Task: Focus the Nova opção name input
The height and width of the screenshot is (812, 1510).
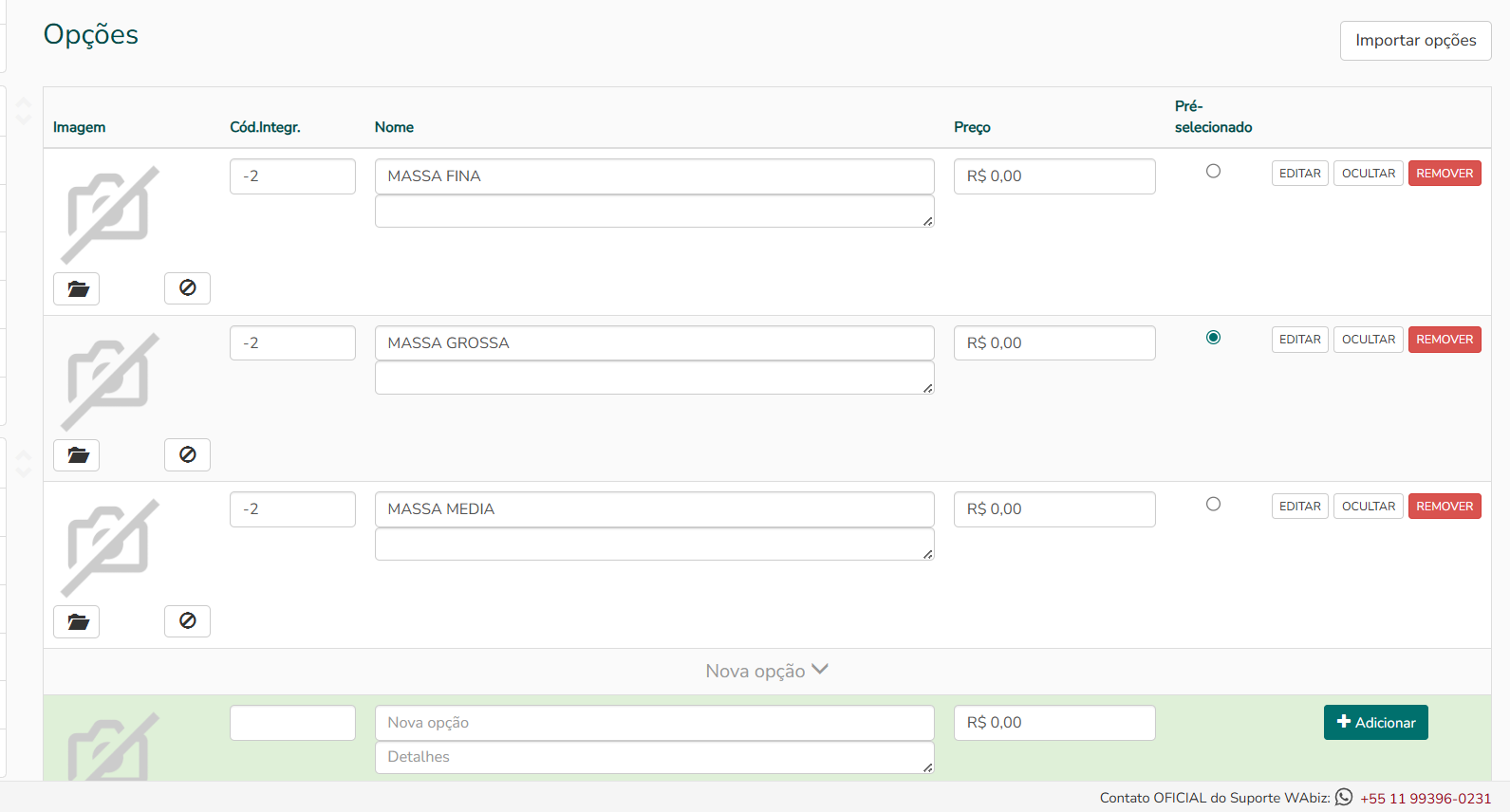Action: [654, 723]
